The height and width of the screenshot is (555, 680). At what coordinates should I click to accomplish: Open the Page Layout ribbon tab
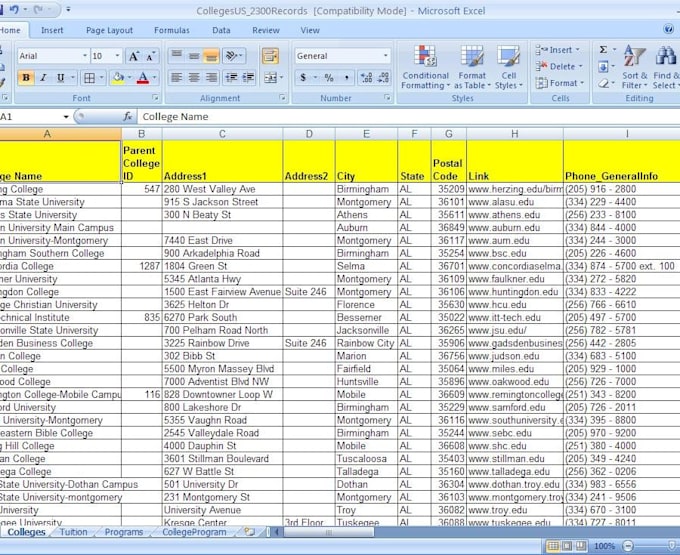[x=109, y=30]
